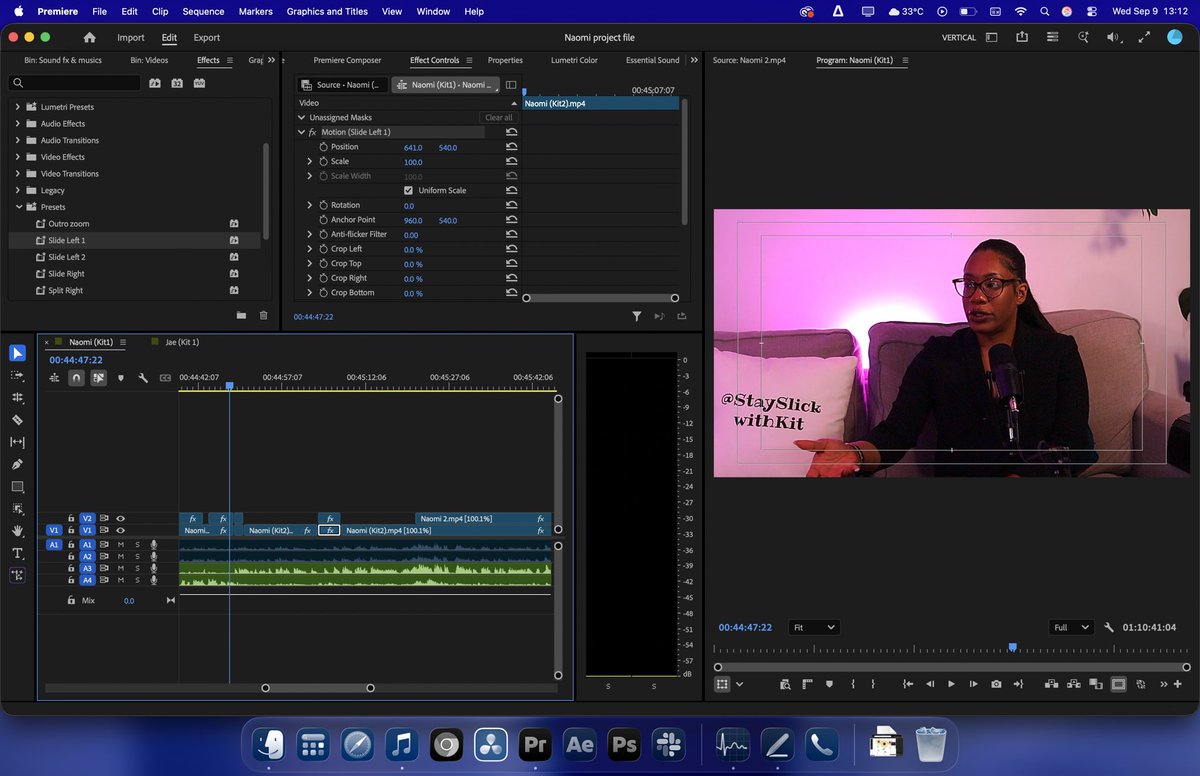
Task: Click Export Frame camera icon
Action: (x=996, y=684)
